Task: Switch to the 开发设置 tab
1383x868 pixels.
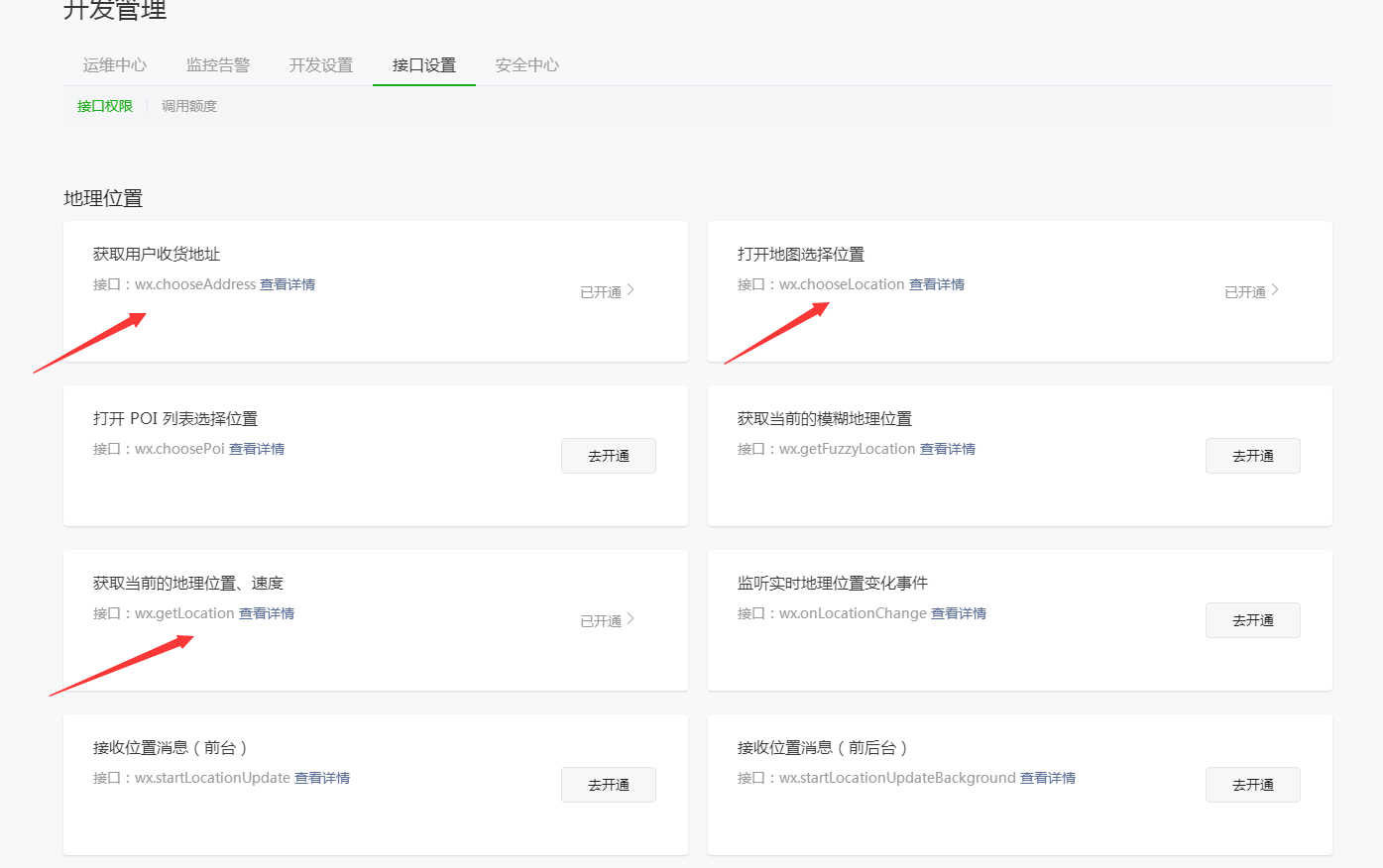Action: click(x=319, y=64)
